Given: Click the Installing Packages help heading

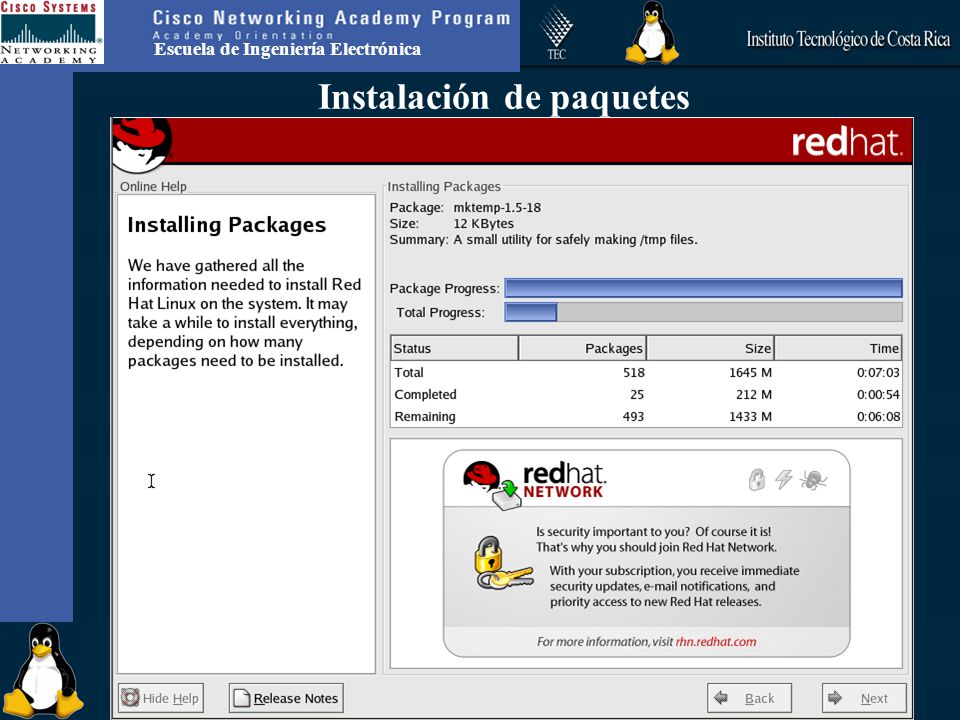Looking at the screenshot, I should pyautogui.click(x=227, y=225).
